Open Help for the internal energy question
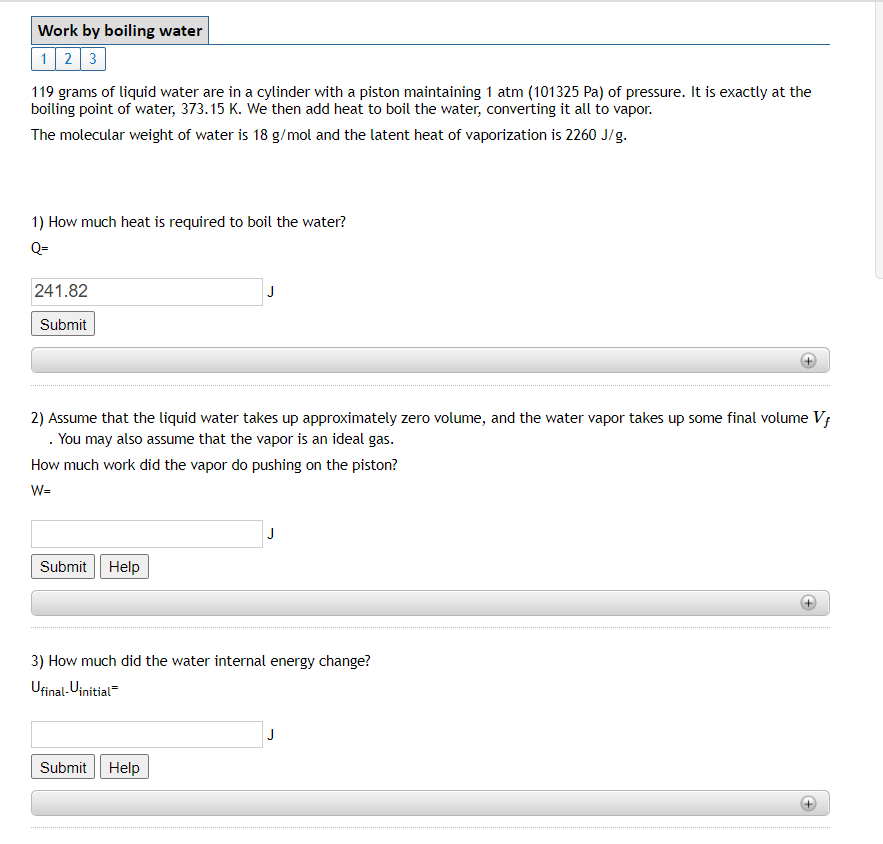The image size is (883, 844). (124, 766)
